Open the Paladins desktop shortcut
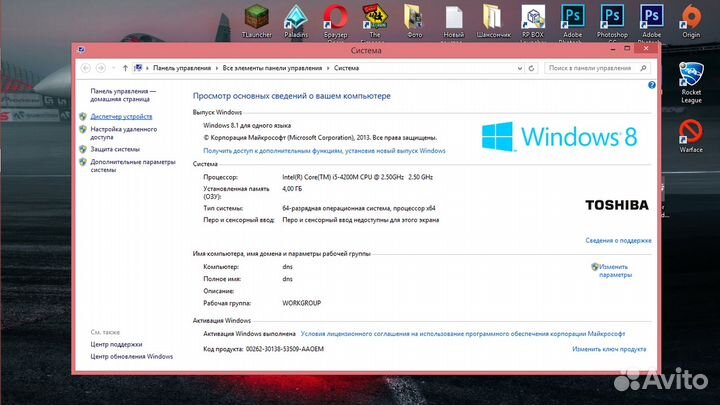Image resolution: width=720 pixels, height=405 pixels. pyautogui.click(x=296, y=21)
